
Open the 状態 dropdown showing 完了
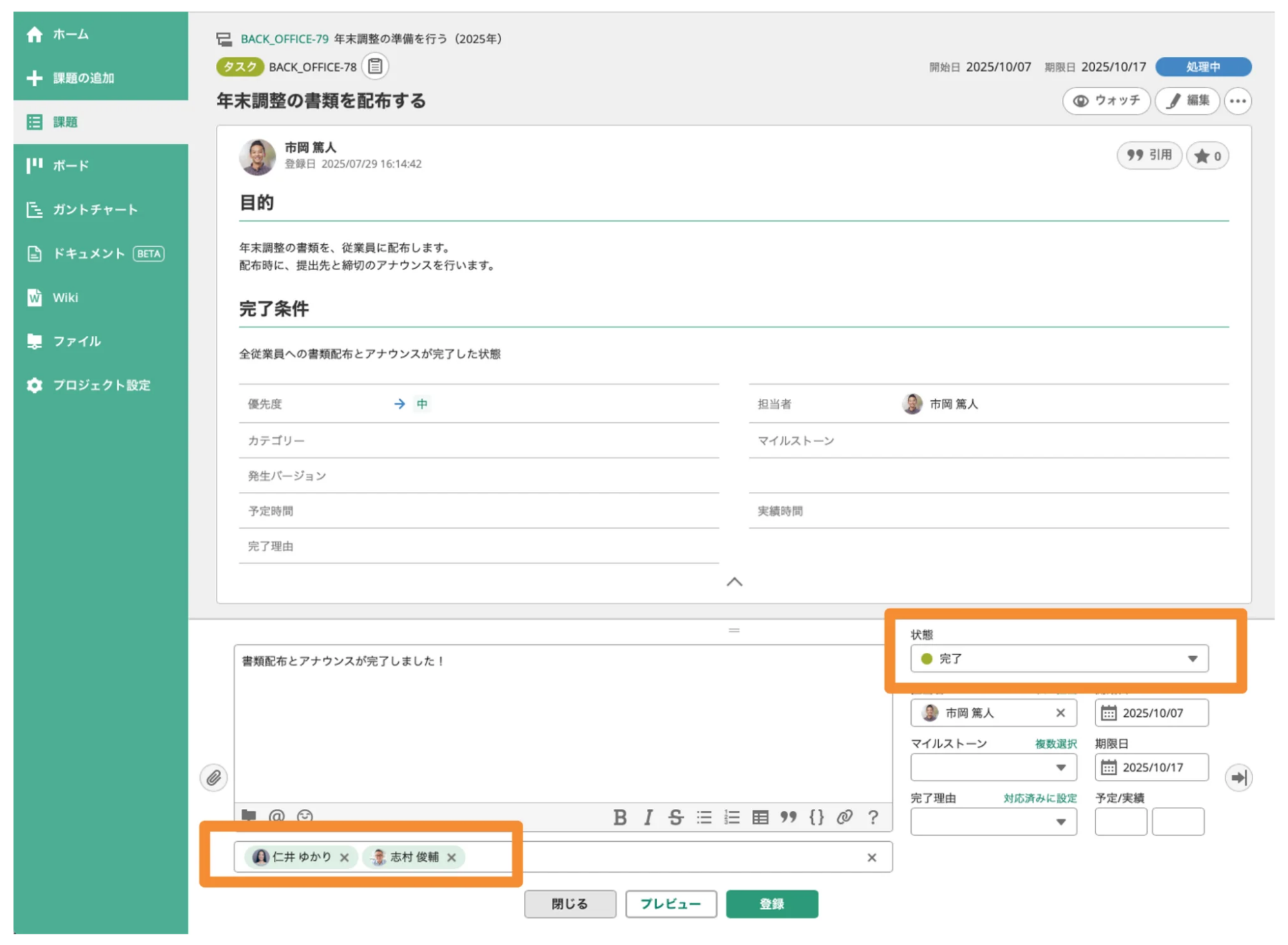[x=1059, y=658]
